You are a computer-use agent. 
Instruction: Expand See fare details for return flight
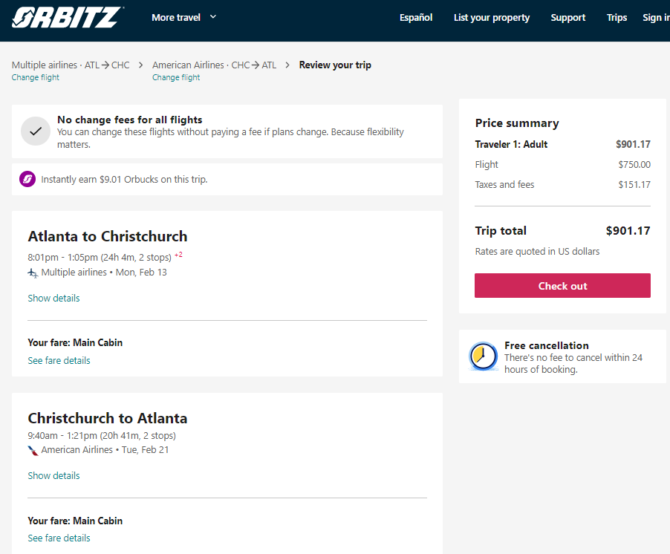[x=59, y=538]
